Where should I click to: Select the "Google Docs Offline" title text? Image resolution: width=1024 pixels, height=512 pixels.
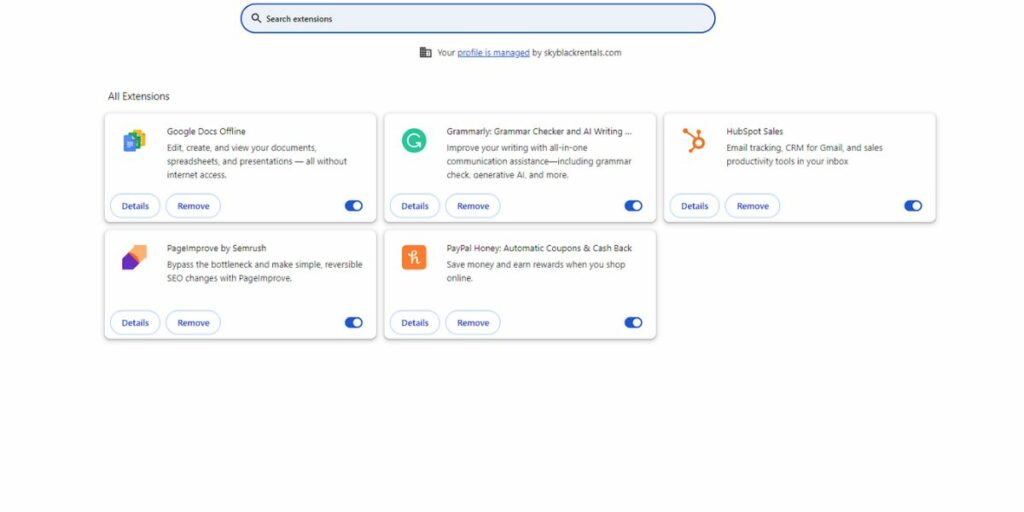(x=206, y=131)
